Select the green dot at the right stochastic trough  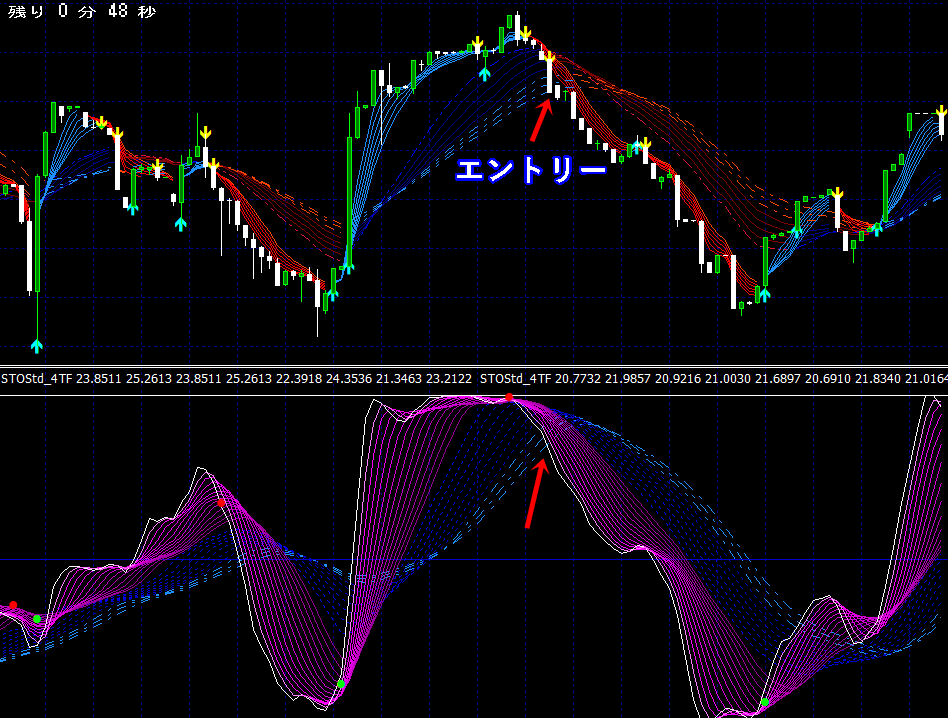click(x=765, y=702)
